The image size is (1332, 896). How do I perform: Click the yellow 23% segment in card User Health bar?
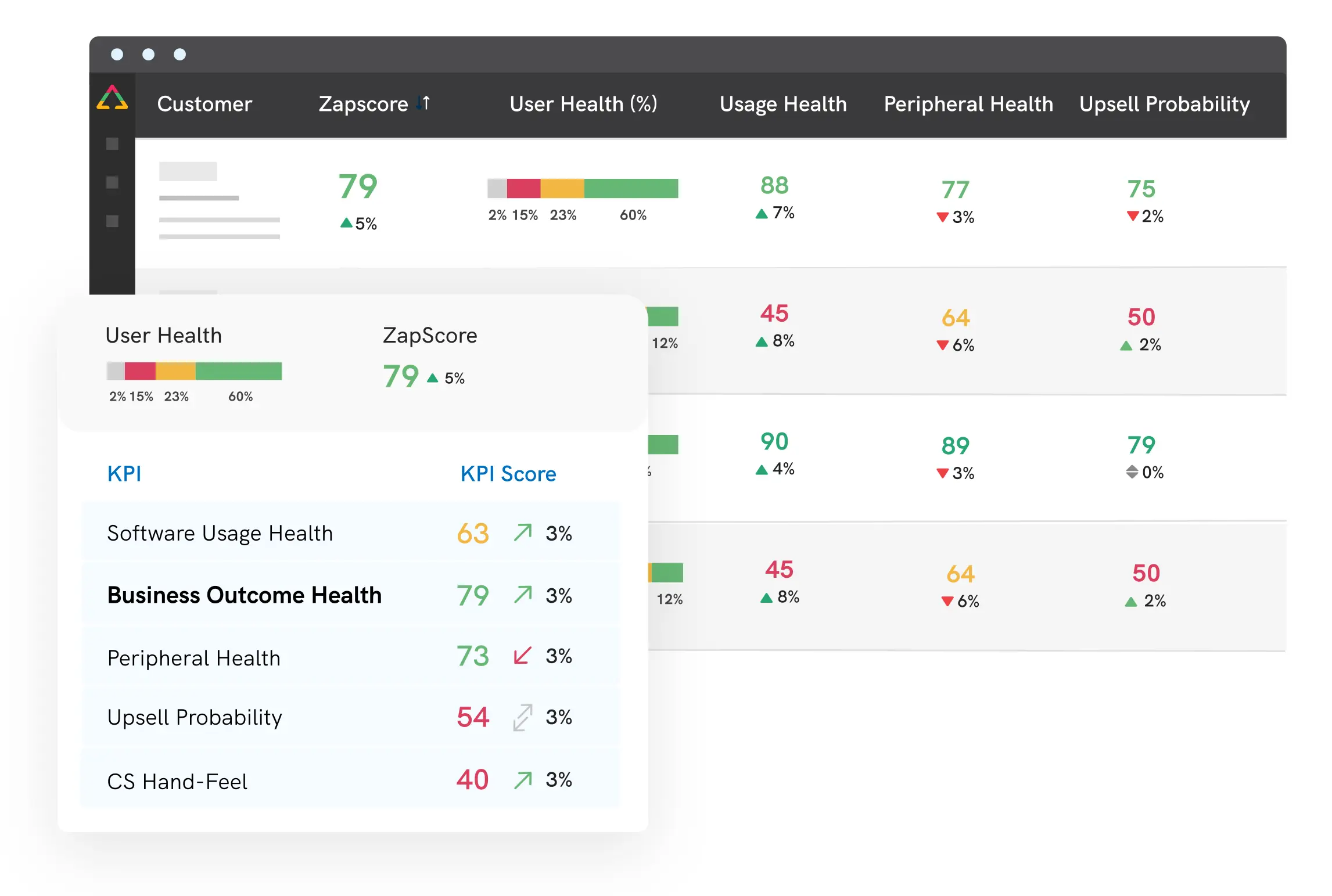tap(175, 370)
